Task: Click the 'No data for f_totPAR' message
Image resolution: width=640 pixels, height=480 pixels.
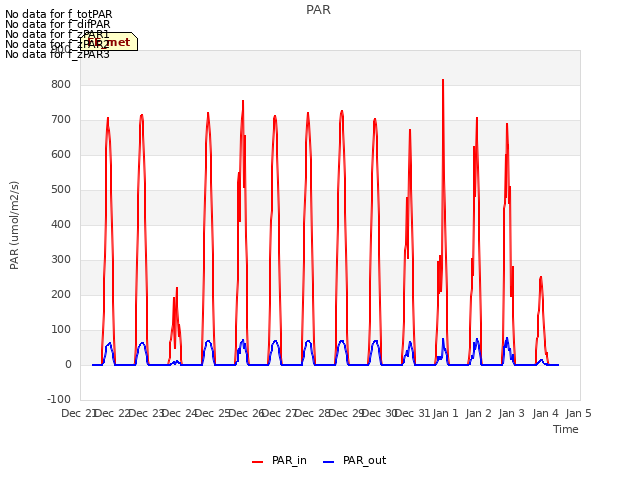Action: tap(59, 14)
